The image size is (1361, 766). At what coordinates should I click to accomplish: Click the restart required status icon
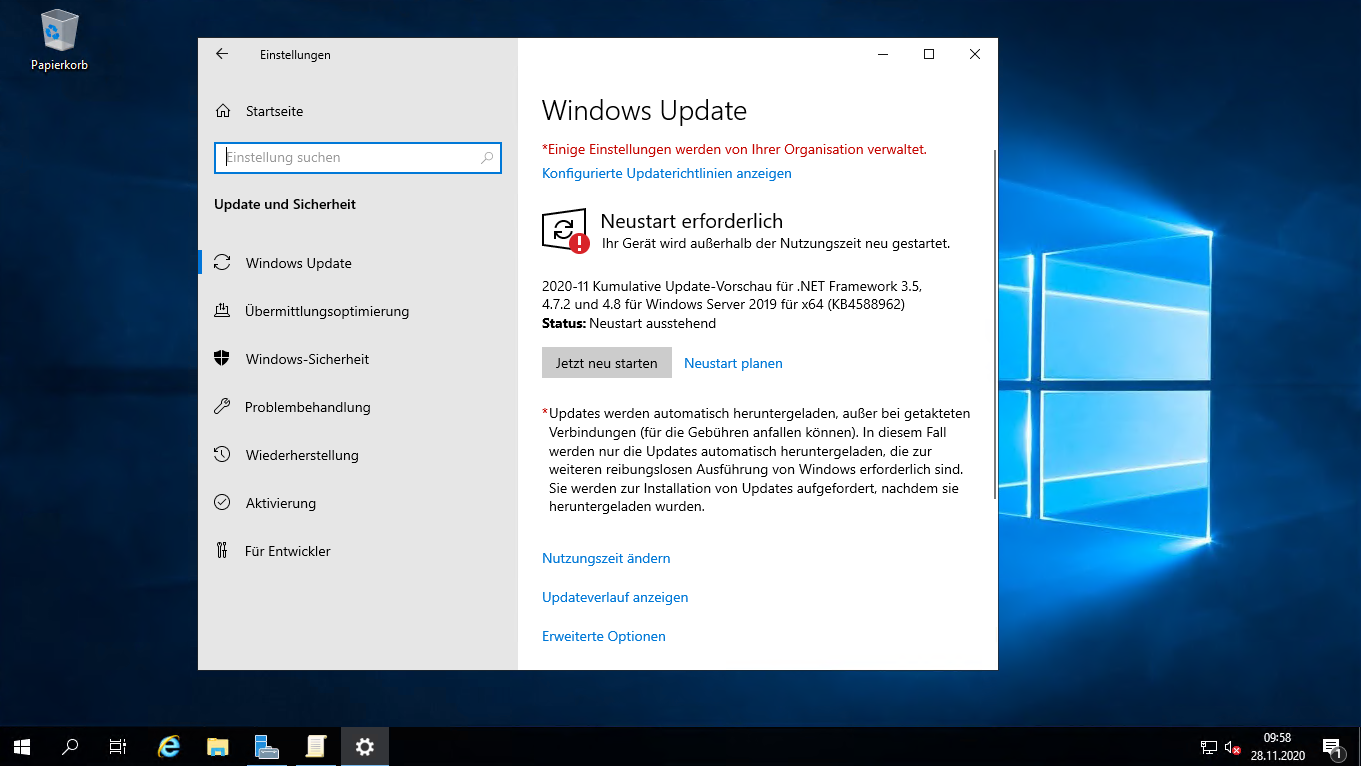pyautogui.click(x=565, y=230)
